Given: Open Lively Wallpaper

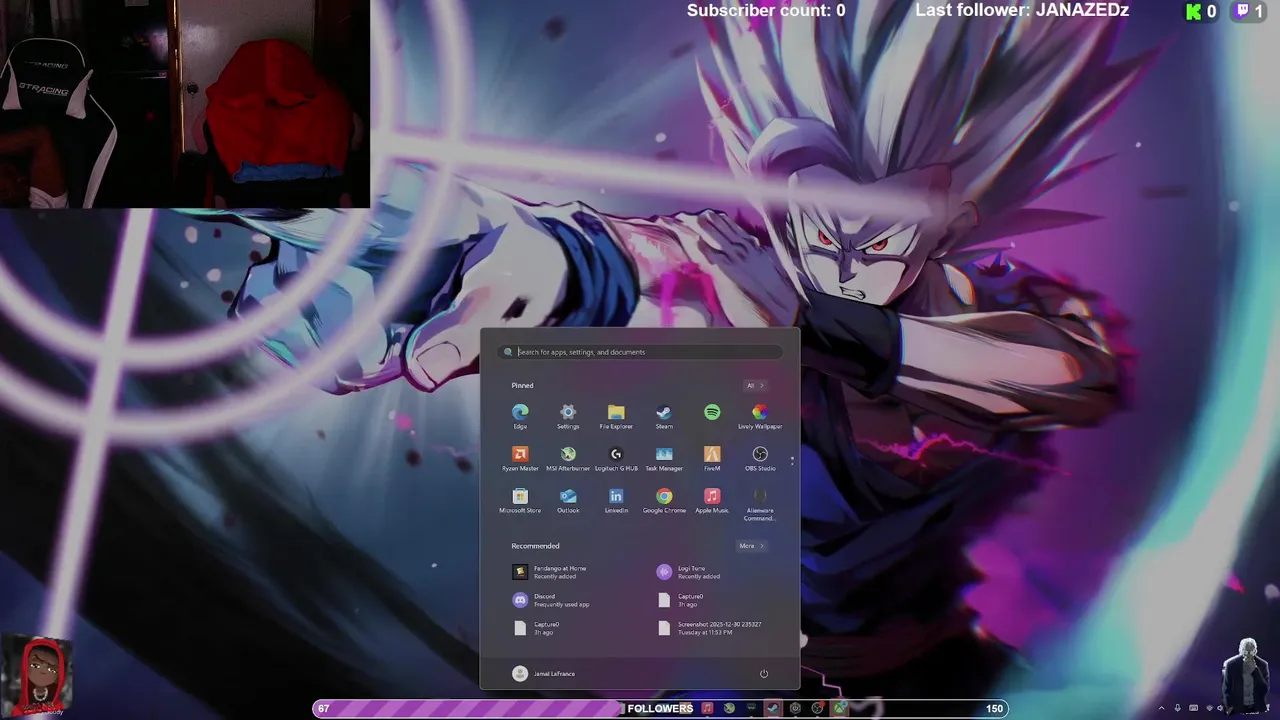Looking at the screenshot, I should [x=760, y=416].
